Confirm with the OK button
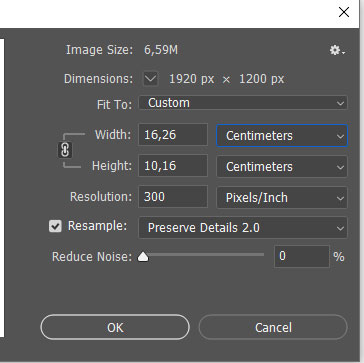 point(115,327)
